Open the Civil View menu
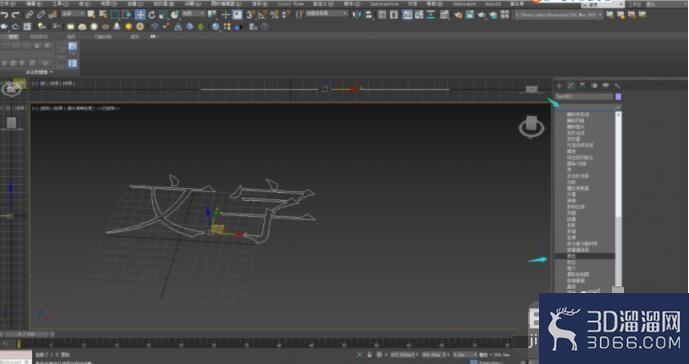 [x=290, y=4]
